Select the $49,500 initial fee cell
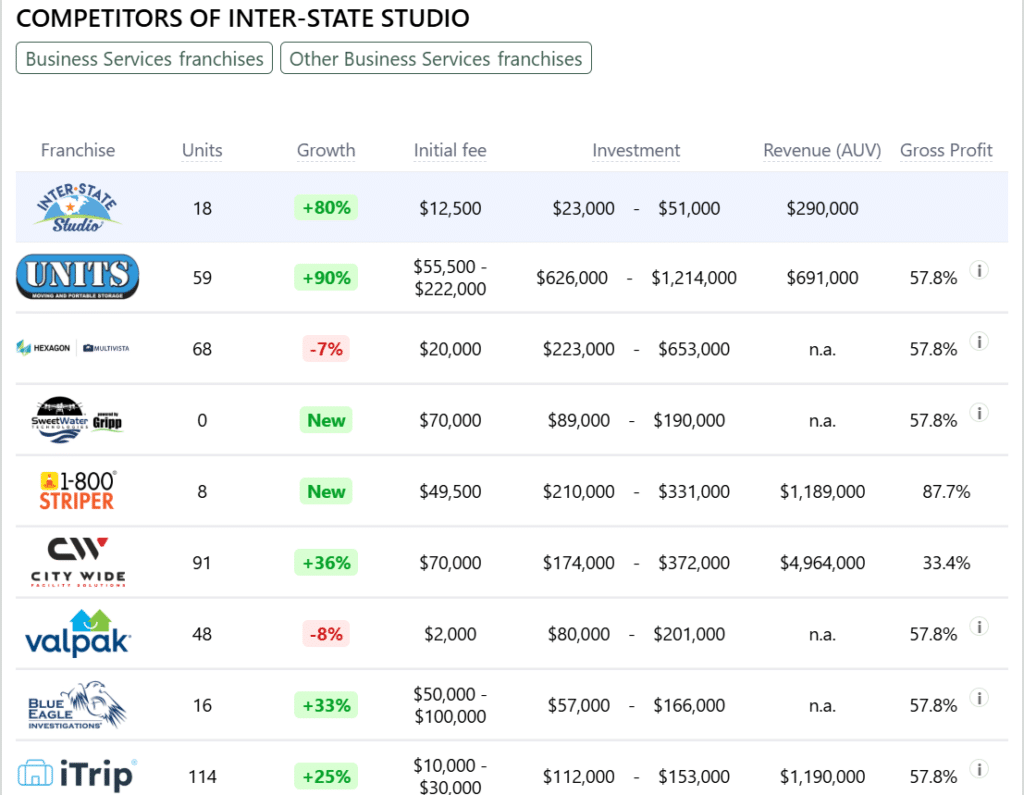This screenshot has width=1024, height=795. tap(450, 491)
